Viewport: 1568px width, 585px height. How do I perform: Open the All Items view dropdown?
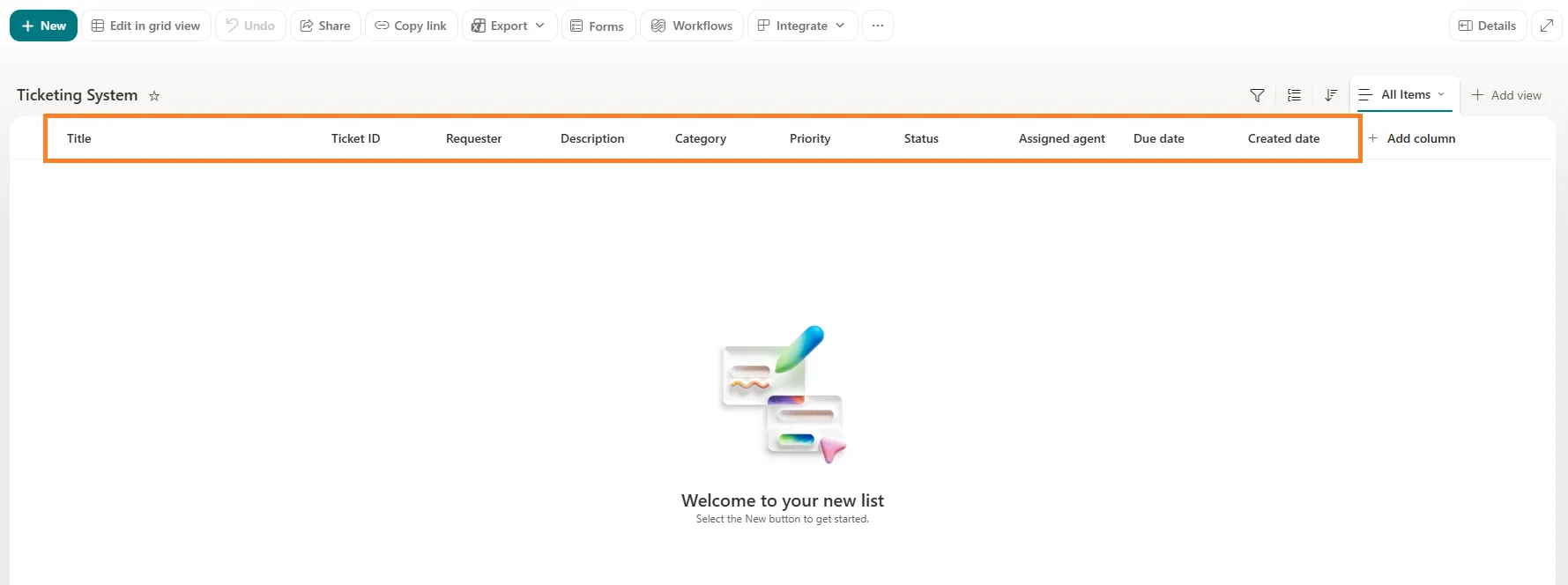[x=1404, y=94]
